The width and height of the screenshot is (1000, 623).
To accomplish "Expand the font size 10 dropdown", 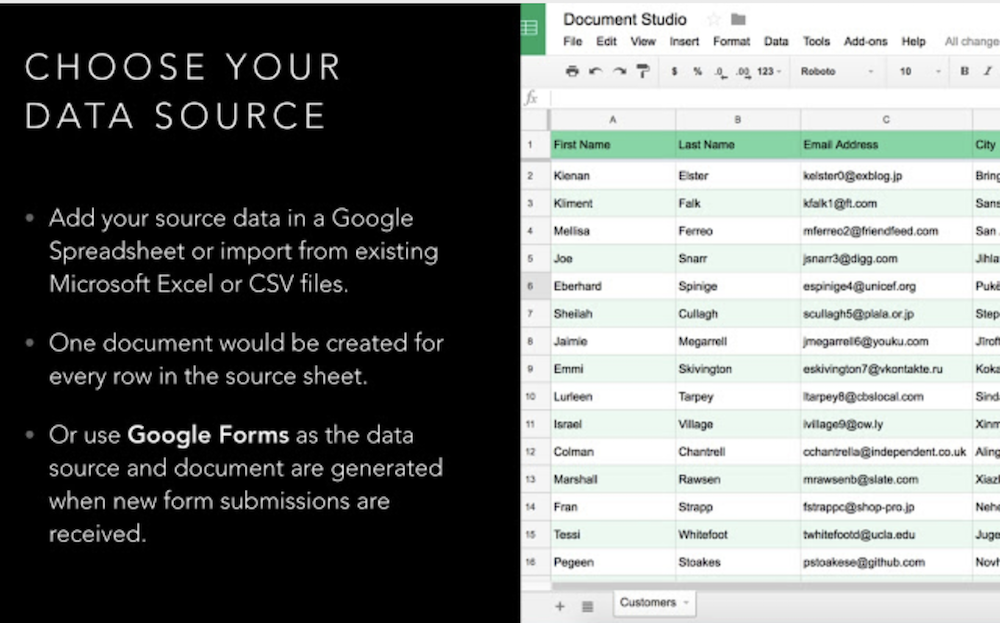I will pyautogui.click(x=920, y=72).
